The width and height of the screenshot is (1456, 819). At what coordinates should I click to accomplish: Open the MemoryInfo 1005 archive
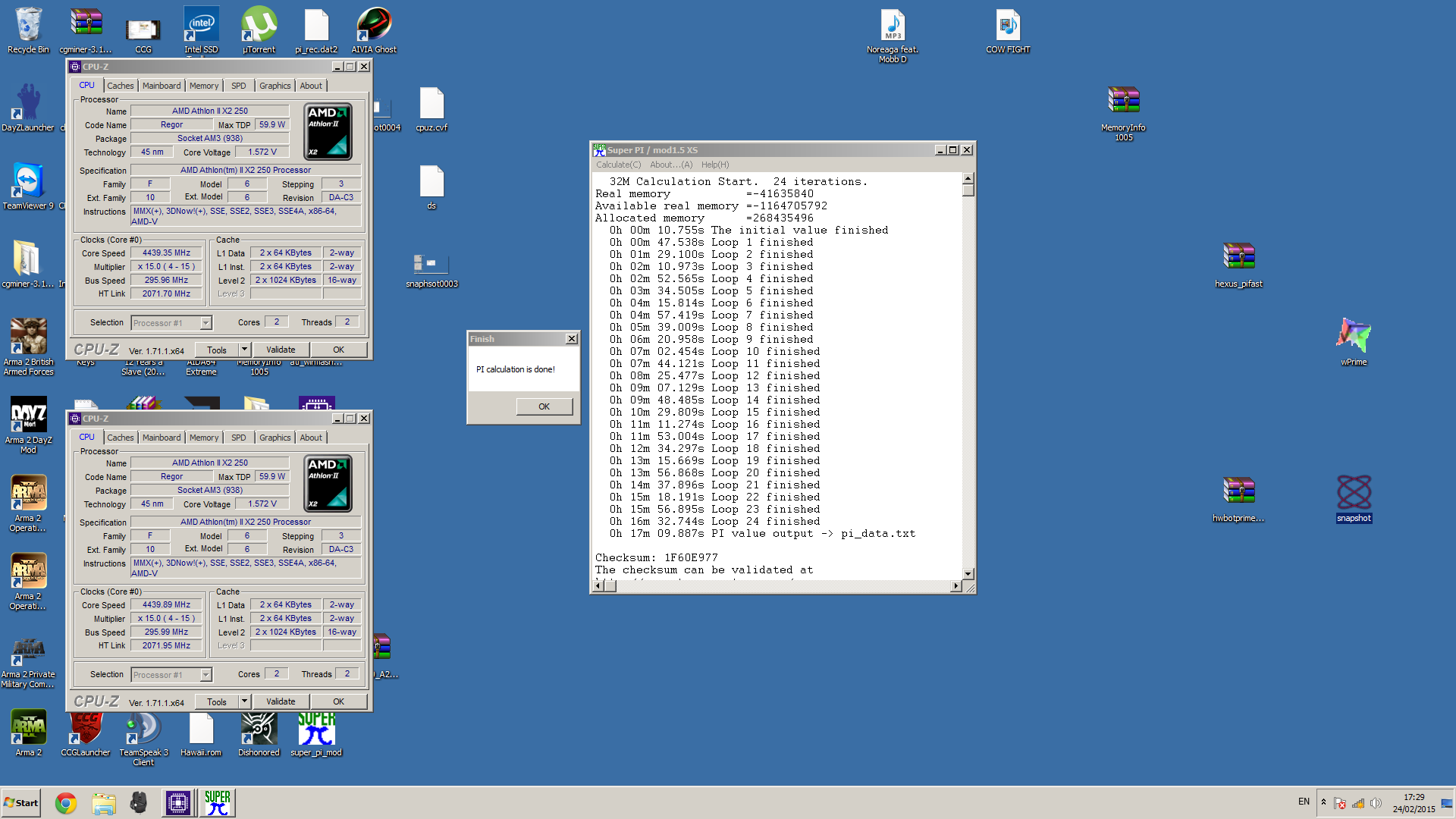pyautogui.click(x=1123, y=113)
